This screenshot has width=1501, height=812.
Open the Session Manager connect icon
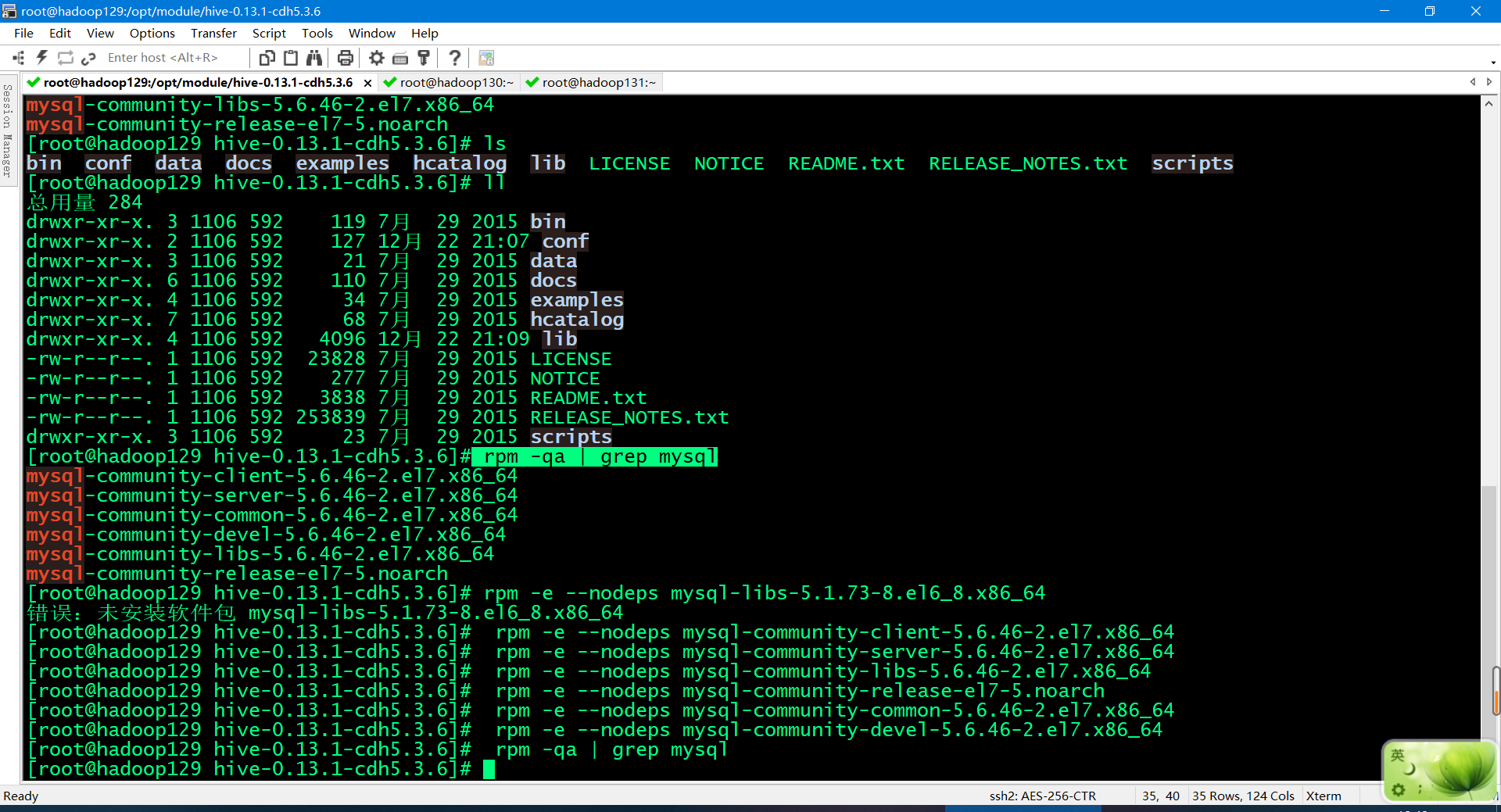click(19, 58)
